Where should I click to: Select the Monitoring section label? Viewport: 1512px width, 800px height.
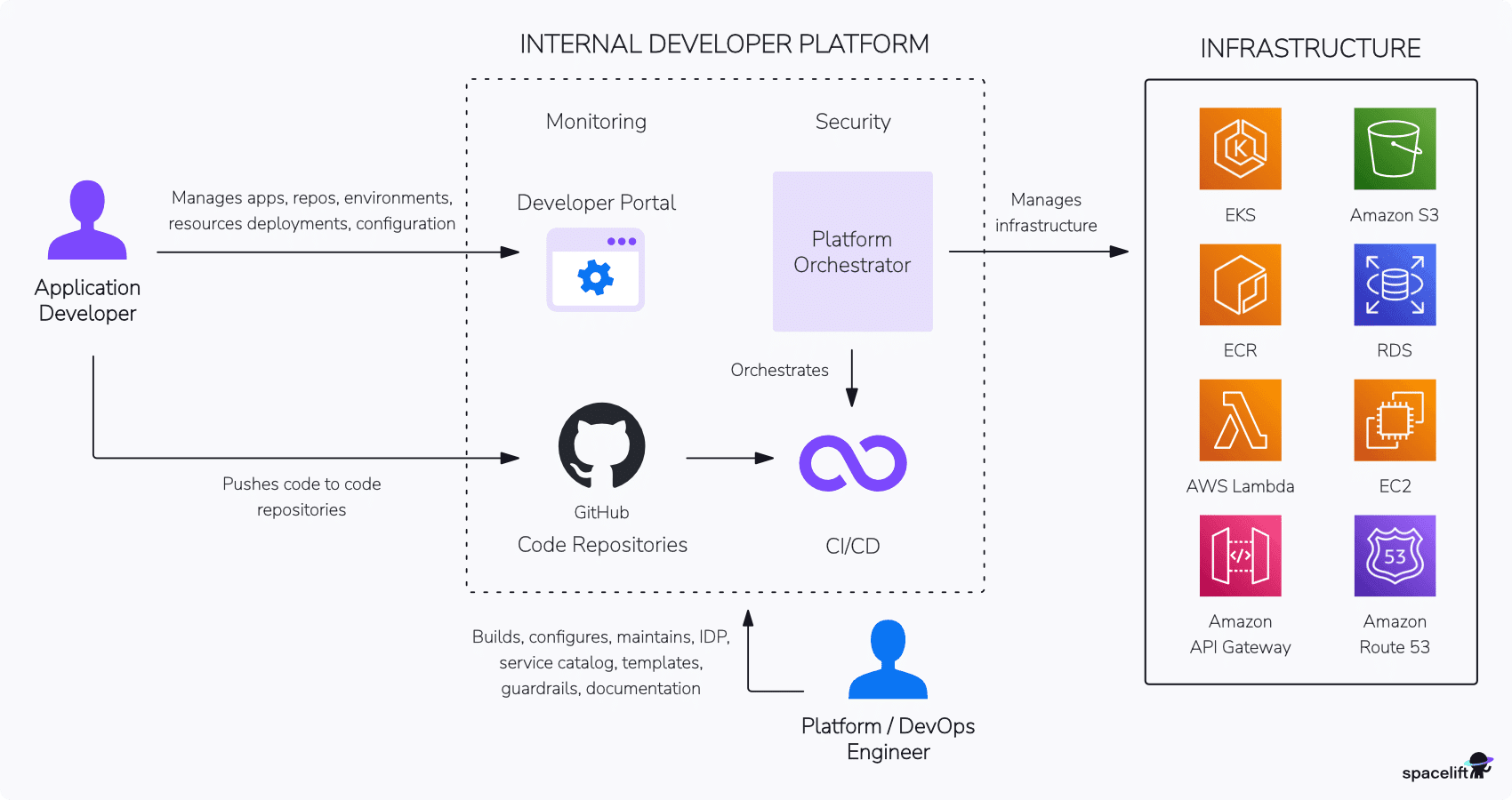point(596,122)
